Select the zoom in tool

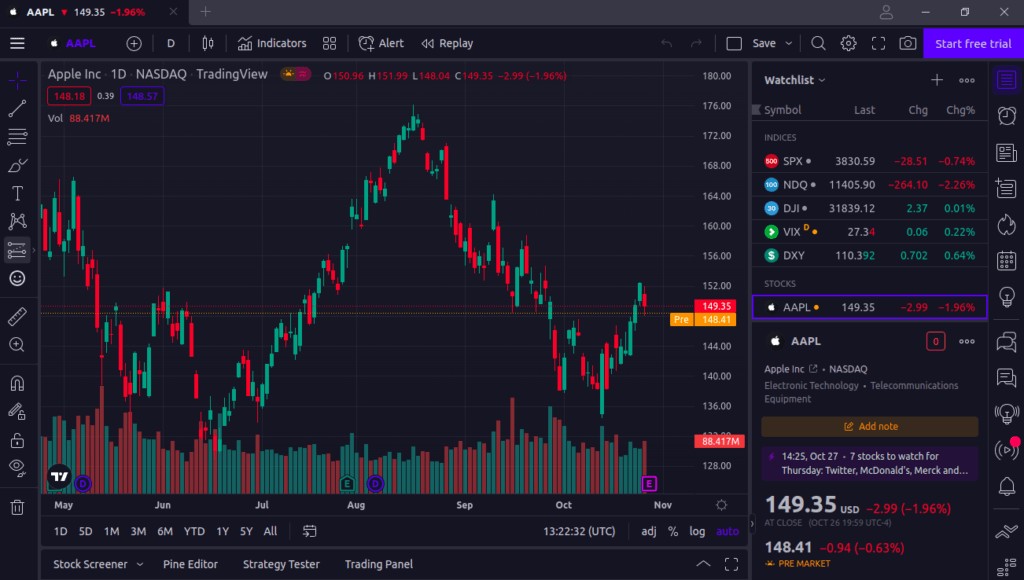click(18, 344)
